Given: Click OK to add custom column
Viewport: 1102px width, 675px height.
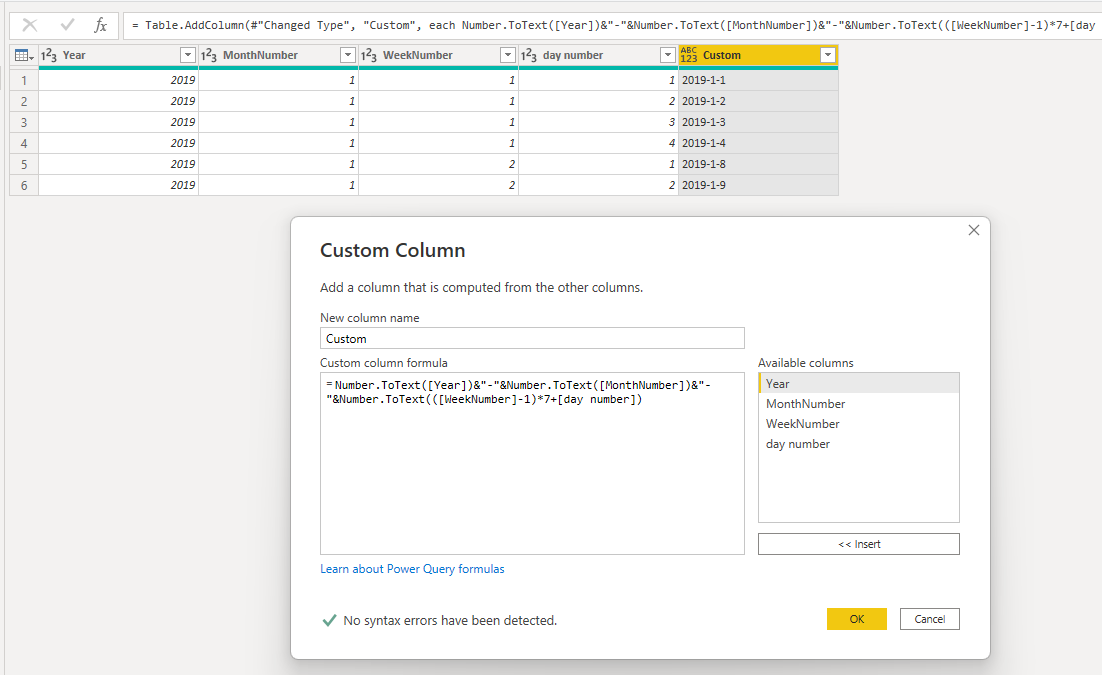Looking at the screenshot, I should [x=857, y=619].
